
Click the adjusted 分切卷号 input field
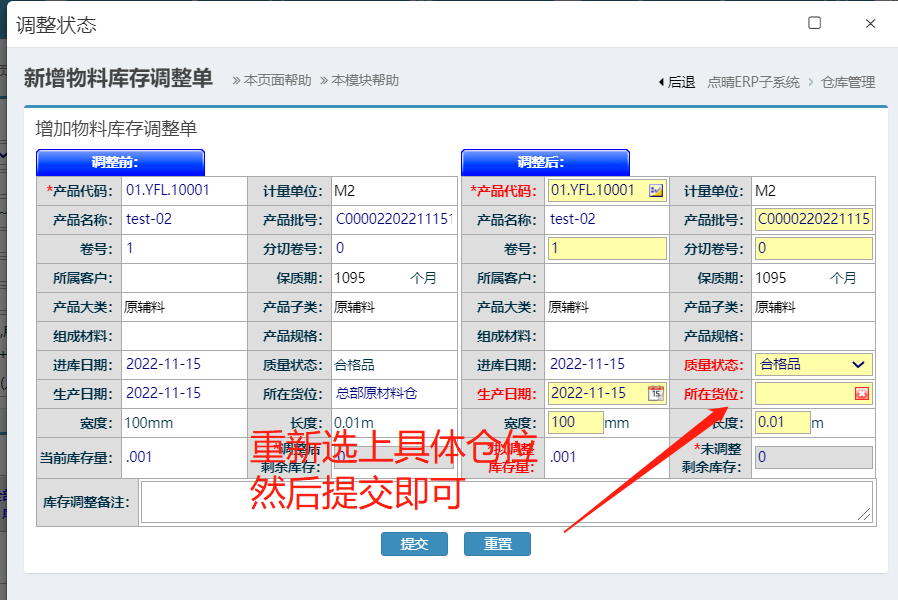813,248
